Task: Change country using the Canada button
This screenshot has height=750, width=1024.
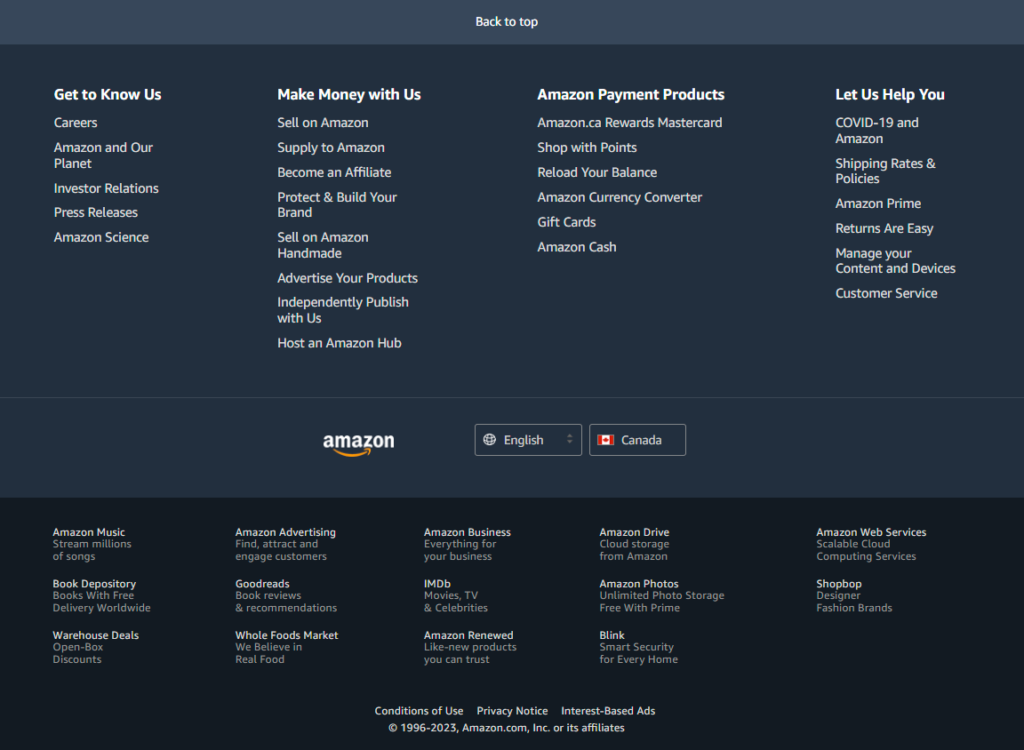Action: 637,440
